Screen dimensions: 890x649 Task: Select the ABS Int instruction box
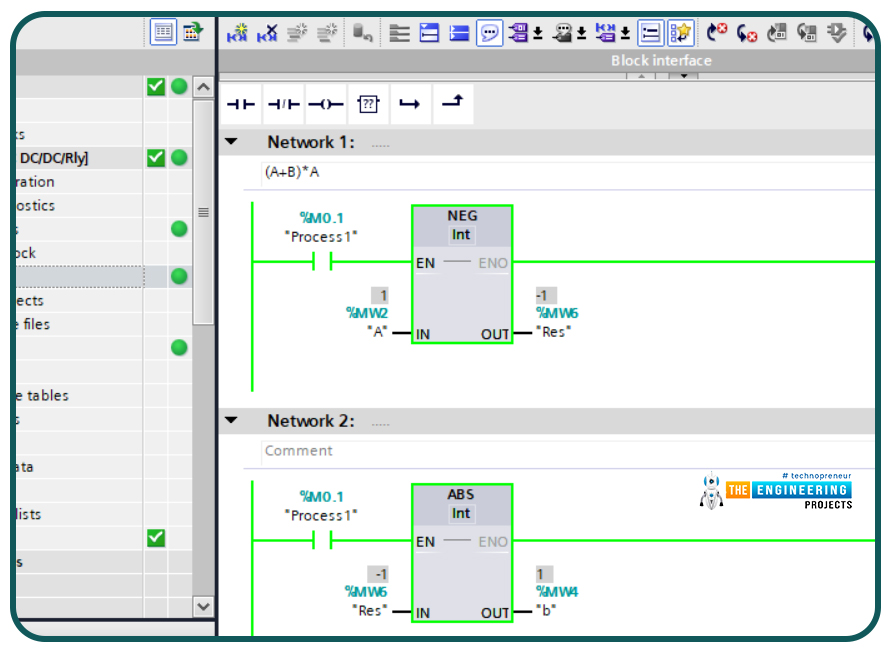[x=462, y=553]
